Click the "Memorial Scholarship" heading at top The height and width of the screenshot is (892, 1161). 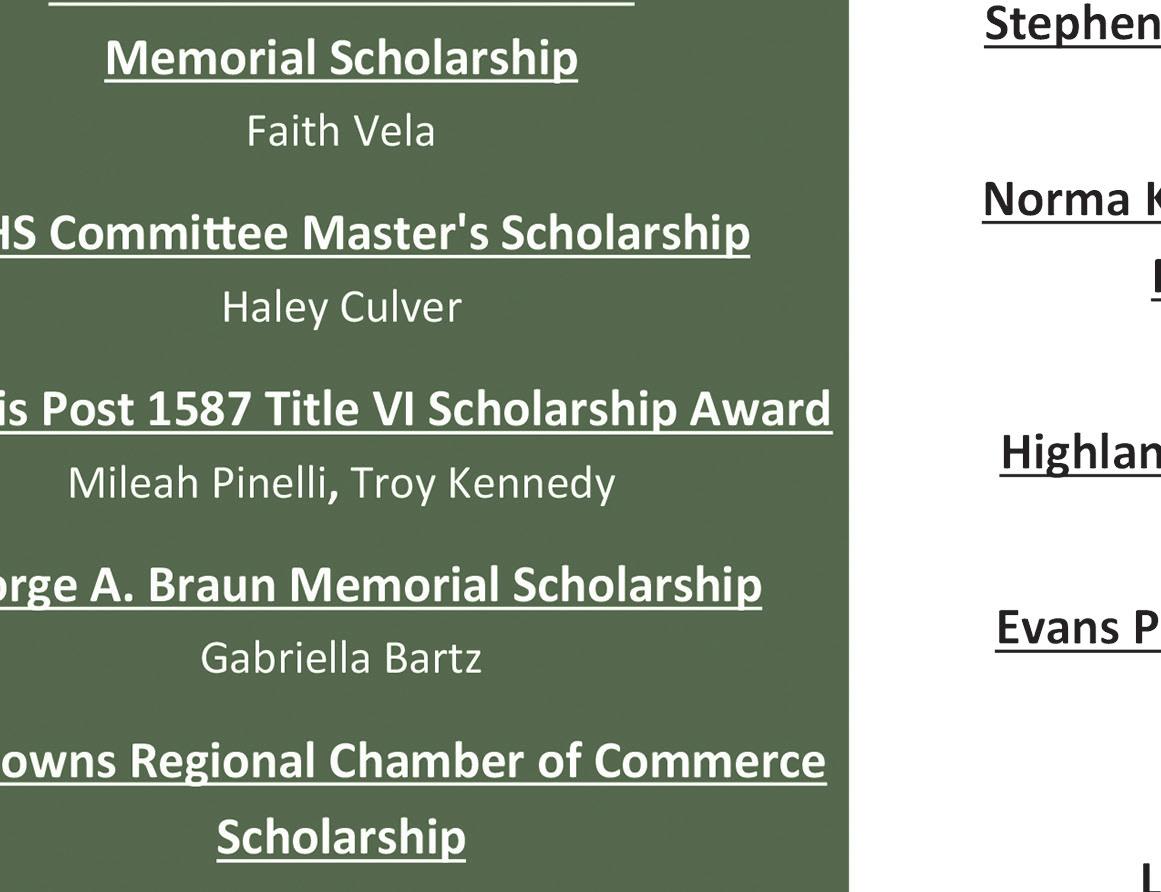[341, 58]
